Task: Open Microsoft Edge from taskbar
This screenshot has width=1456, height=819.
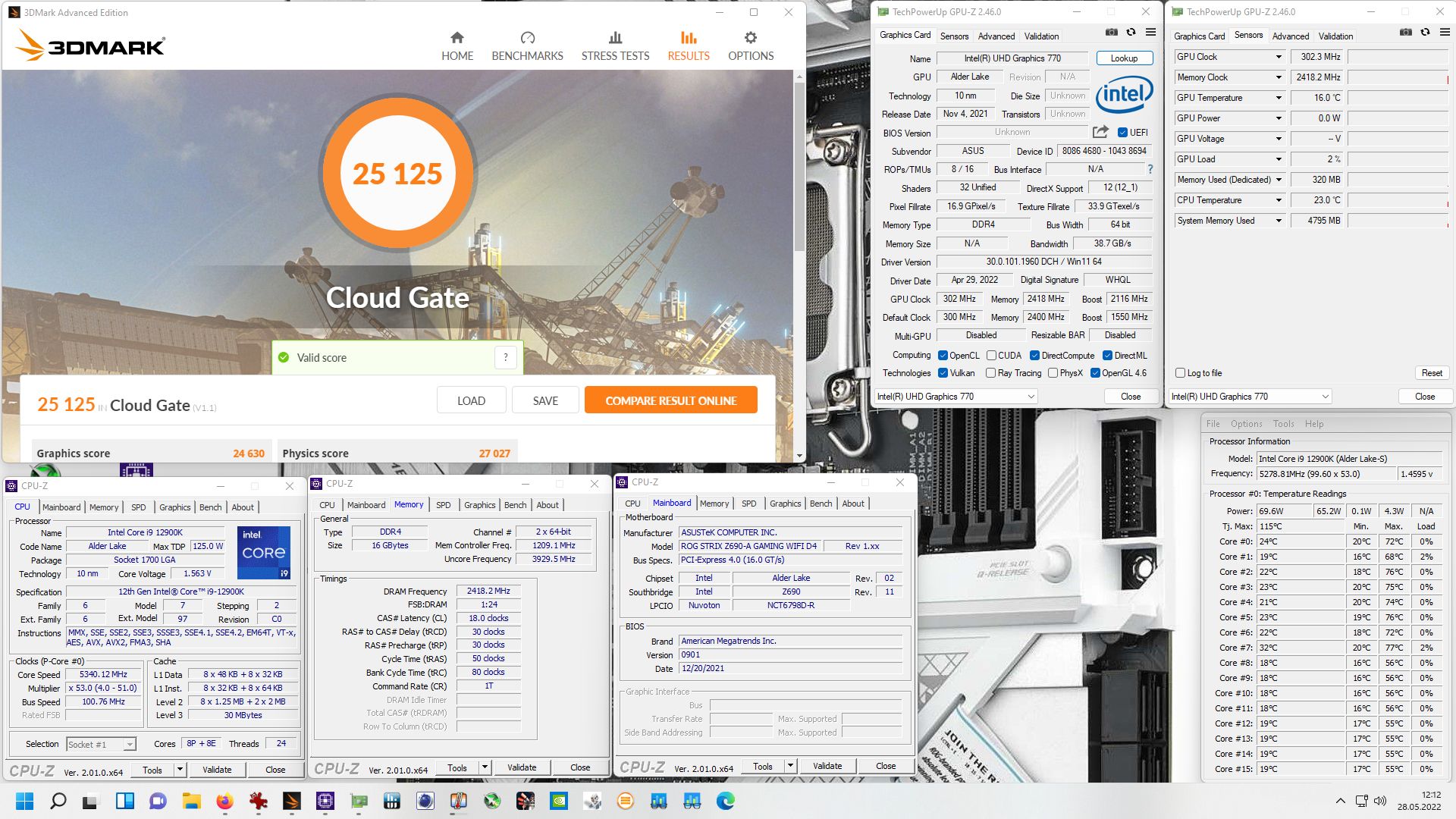Action: pos(725,801)
